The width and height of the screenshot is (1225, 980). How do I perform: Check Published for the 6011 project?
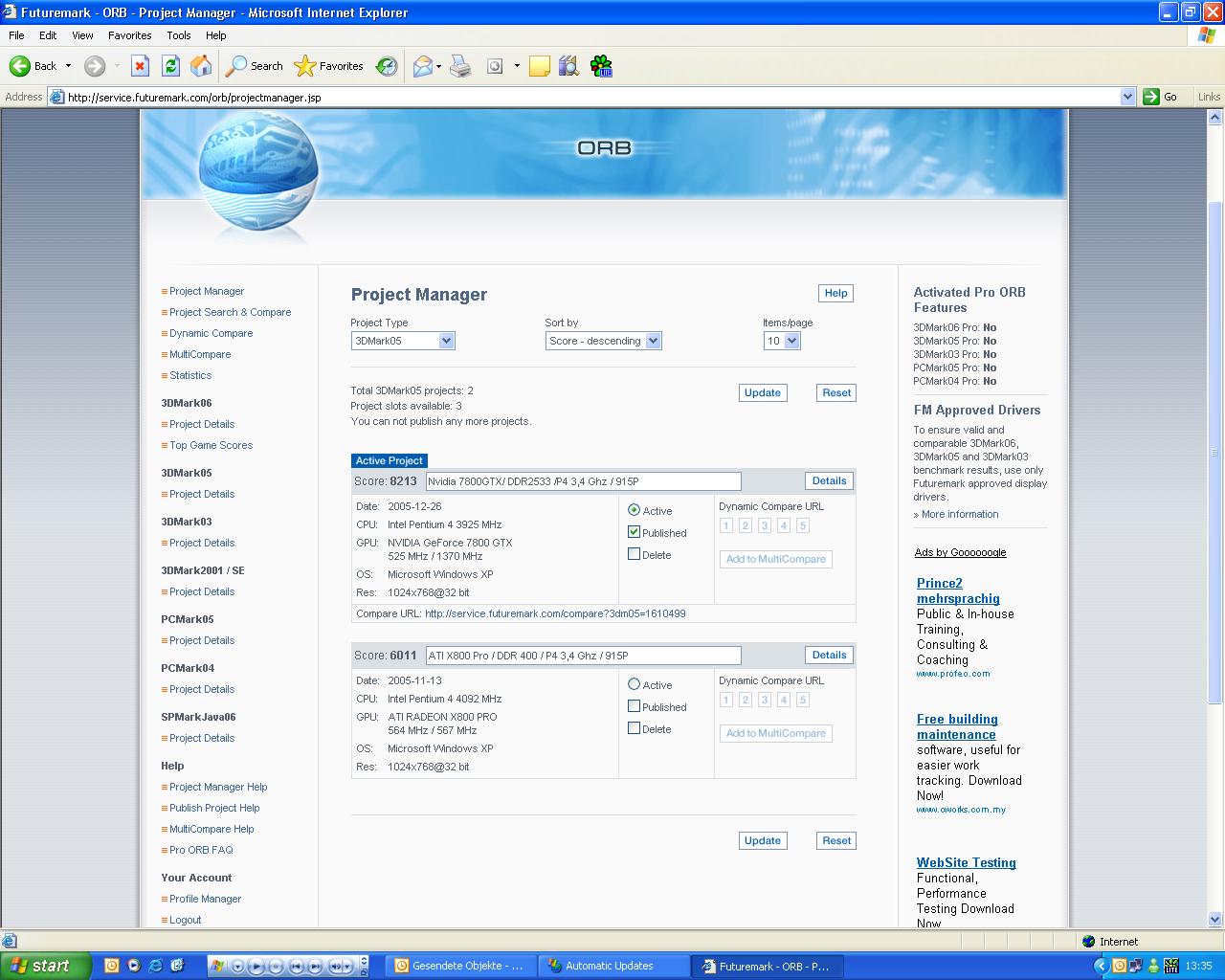click(634, 706)
